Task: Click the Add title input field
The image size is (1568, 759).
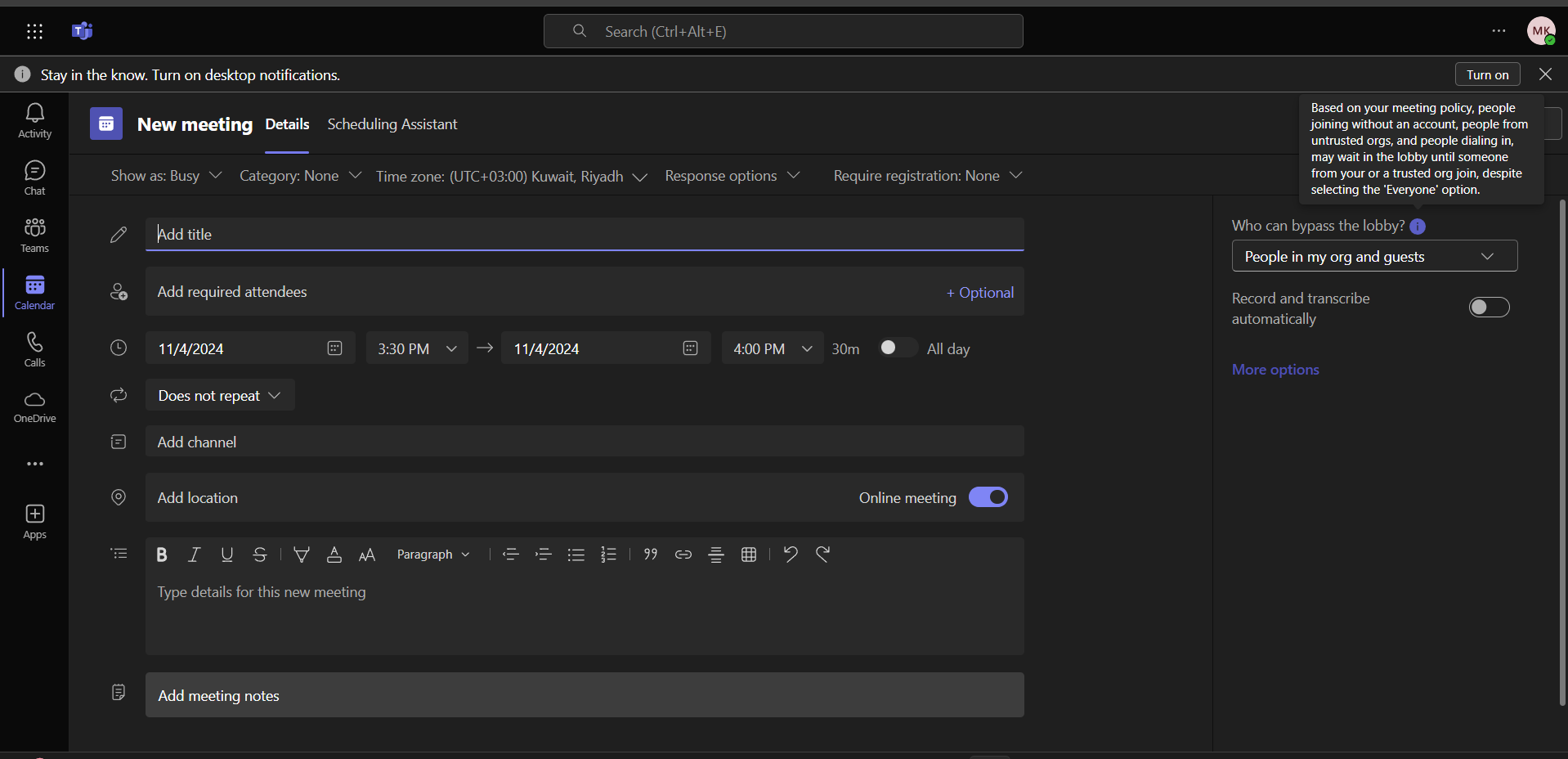Action: click(x=584, y=235)
